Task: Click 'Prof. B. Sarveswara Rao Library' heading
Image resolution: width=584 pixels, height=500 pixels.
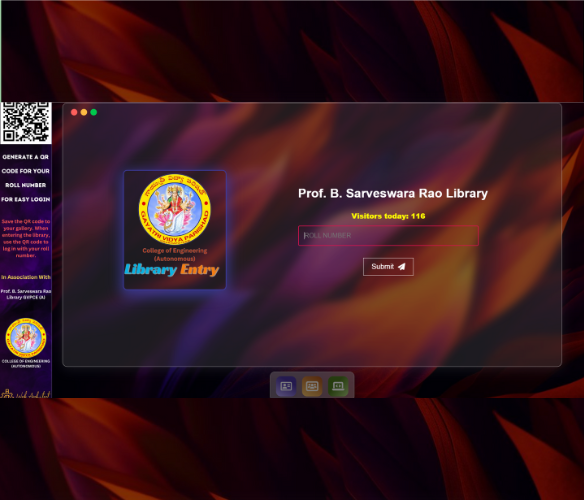Action: click(393, 193)
